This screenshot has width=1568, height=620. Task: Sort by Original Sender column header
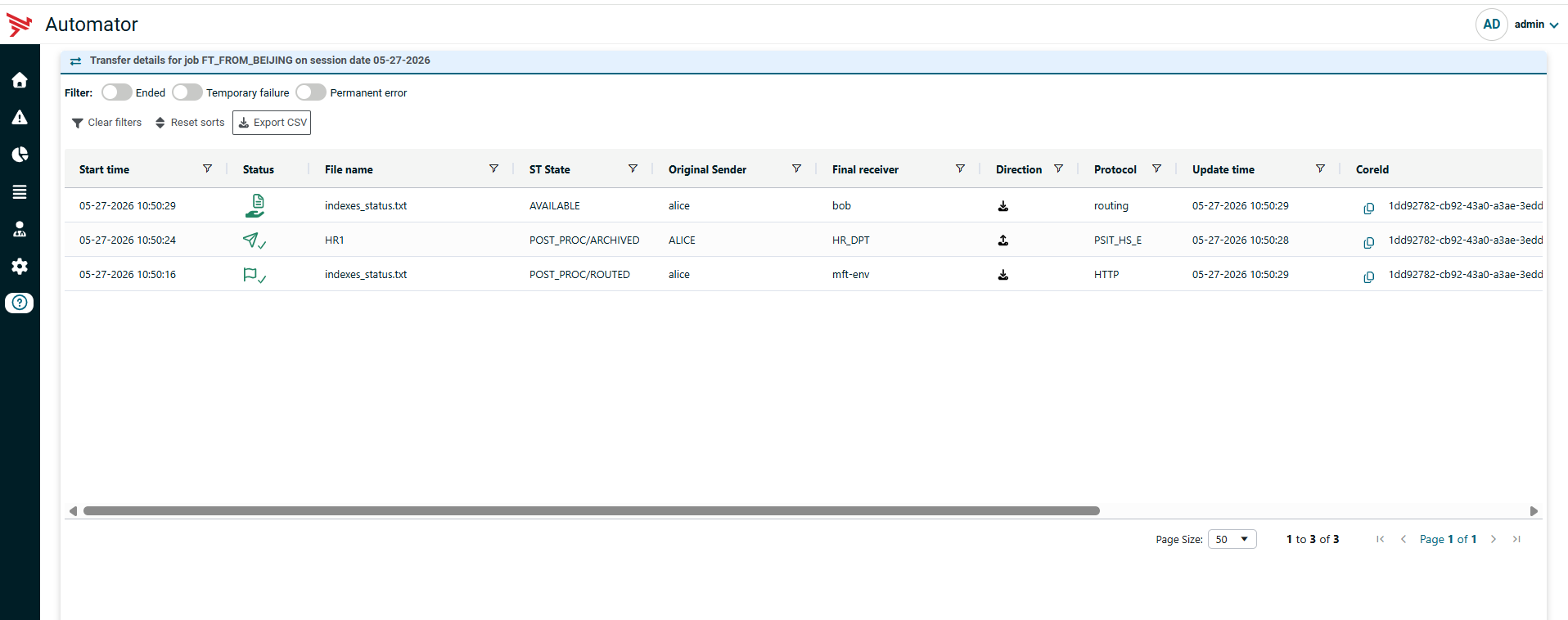tap(707, 169)
